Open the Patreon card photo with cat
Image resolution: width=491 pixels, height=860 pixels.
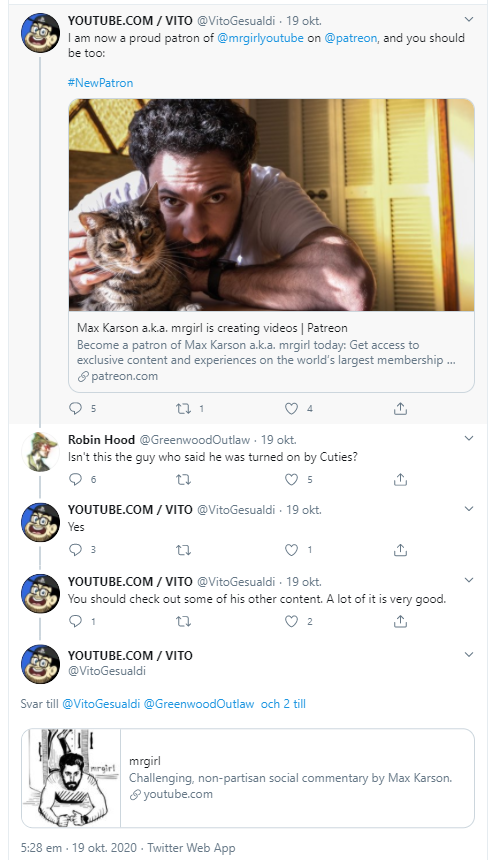point(271,205)
